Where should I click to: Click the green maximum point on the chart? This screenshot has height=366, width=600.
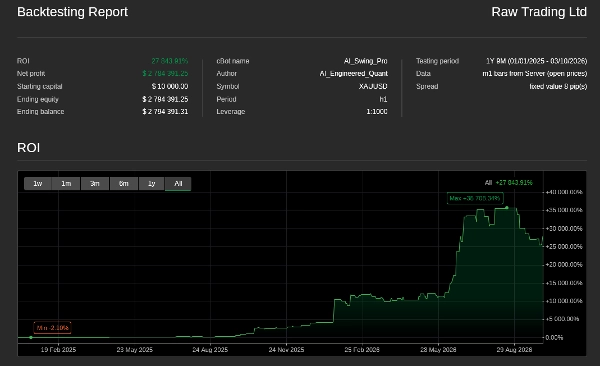(507, 208)
